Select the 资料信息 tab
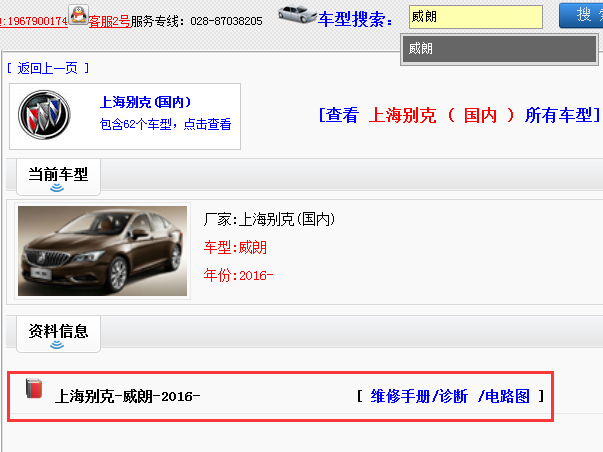This screenshot has height=452, width=603. [x=58, y=334]
